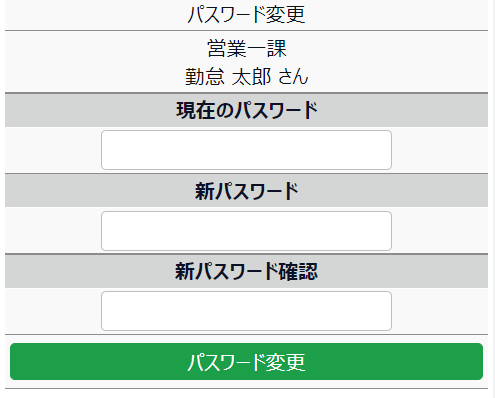
Task: Confirm the password change via bottom button
Action: [246, 361]
